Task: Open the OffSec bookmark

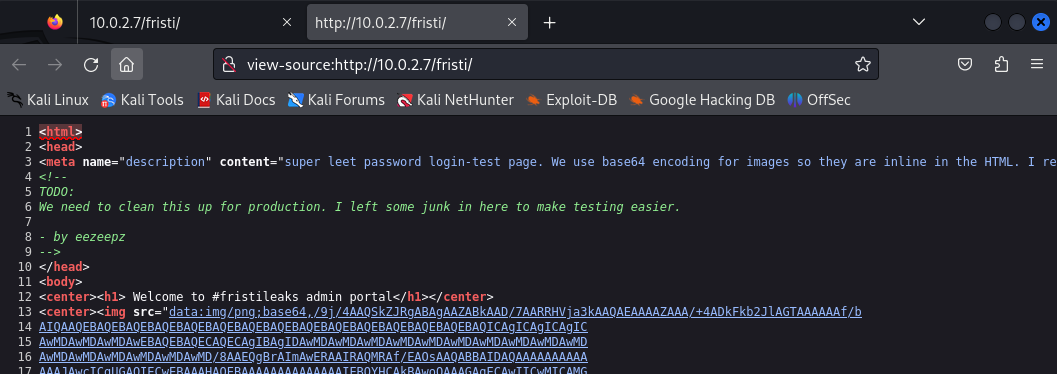Action: click(819, 100)
